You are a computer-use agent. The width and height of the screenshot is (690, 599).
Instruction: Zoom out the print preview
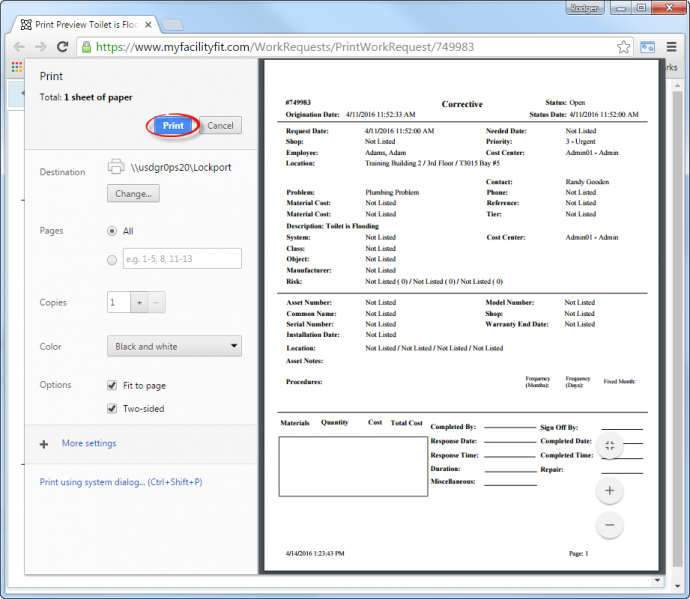[609, 525]
